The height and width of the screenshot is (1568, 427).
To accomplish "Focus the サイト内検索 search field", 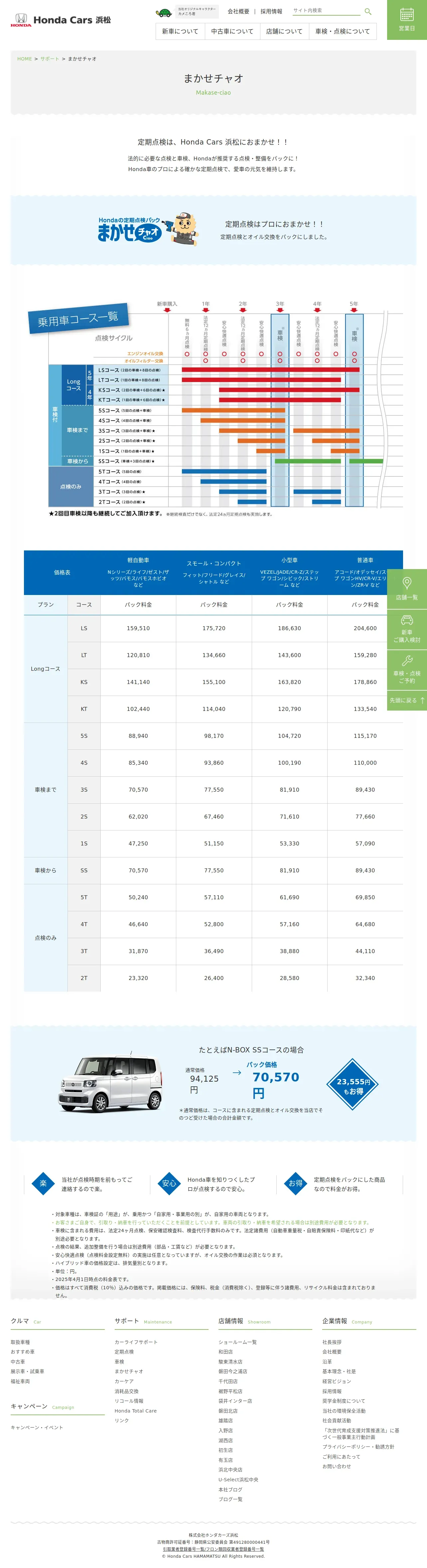I will coord(327,11).
